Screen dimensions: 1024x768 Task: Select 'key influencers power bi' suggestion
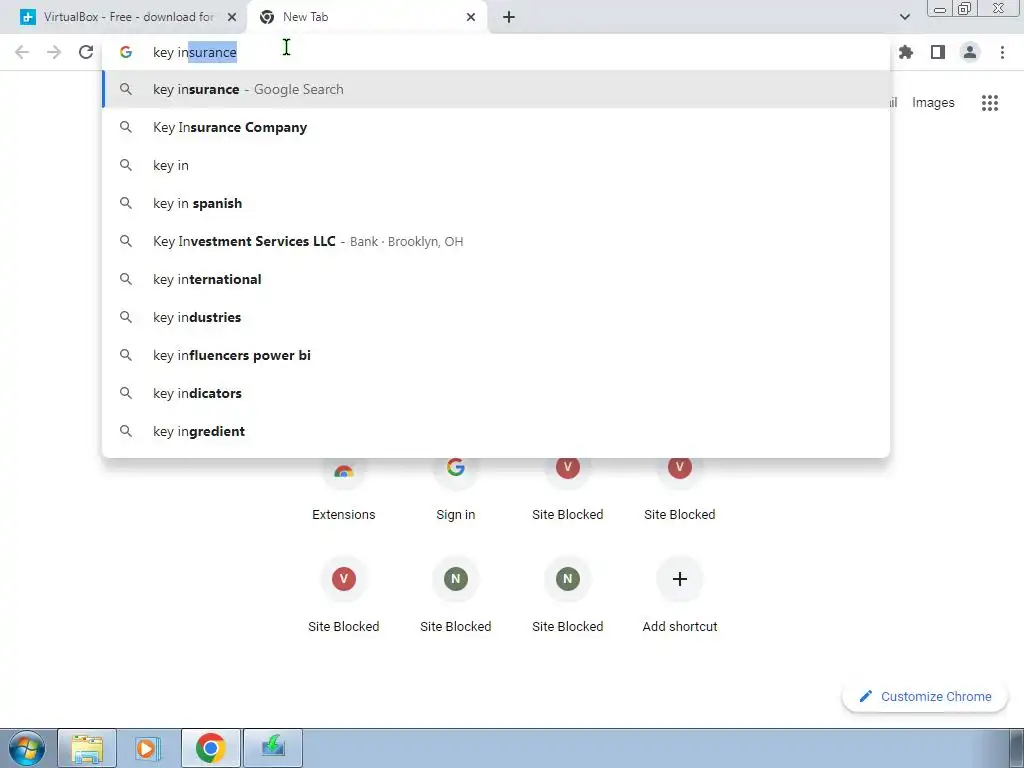[x=496, y=355]
